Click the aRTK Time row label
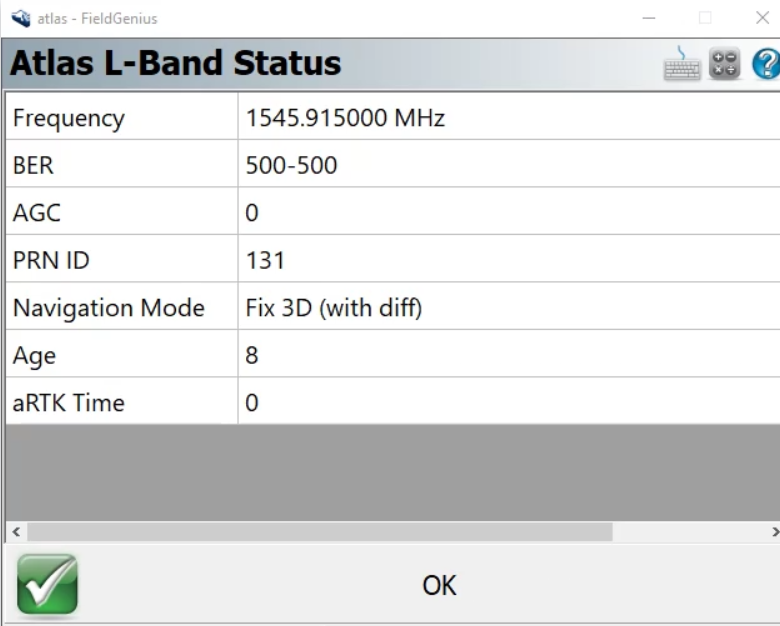Image resolution: width=780 pixels, height=626 pixels. (x=68, y=403)
